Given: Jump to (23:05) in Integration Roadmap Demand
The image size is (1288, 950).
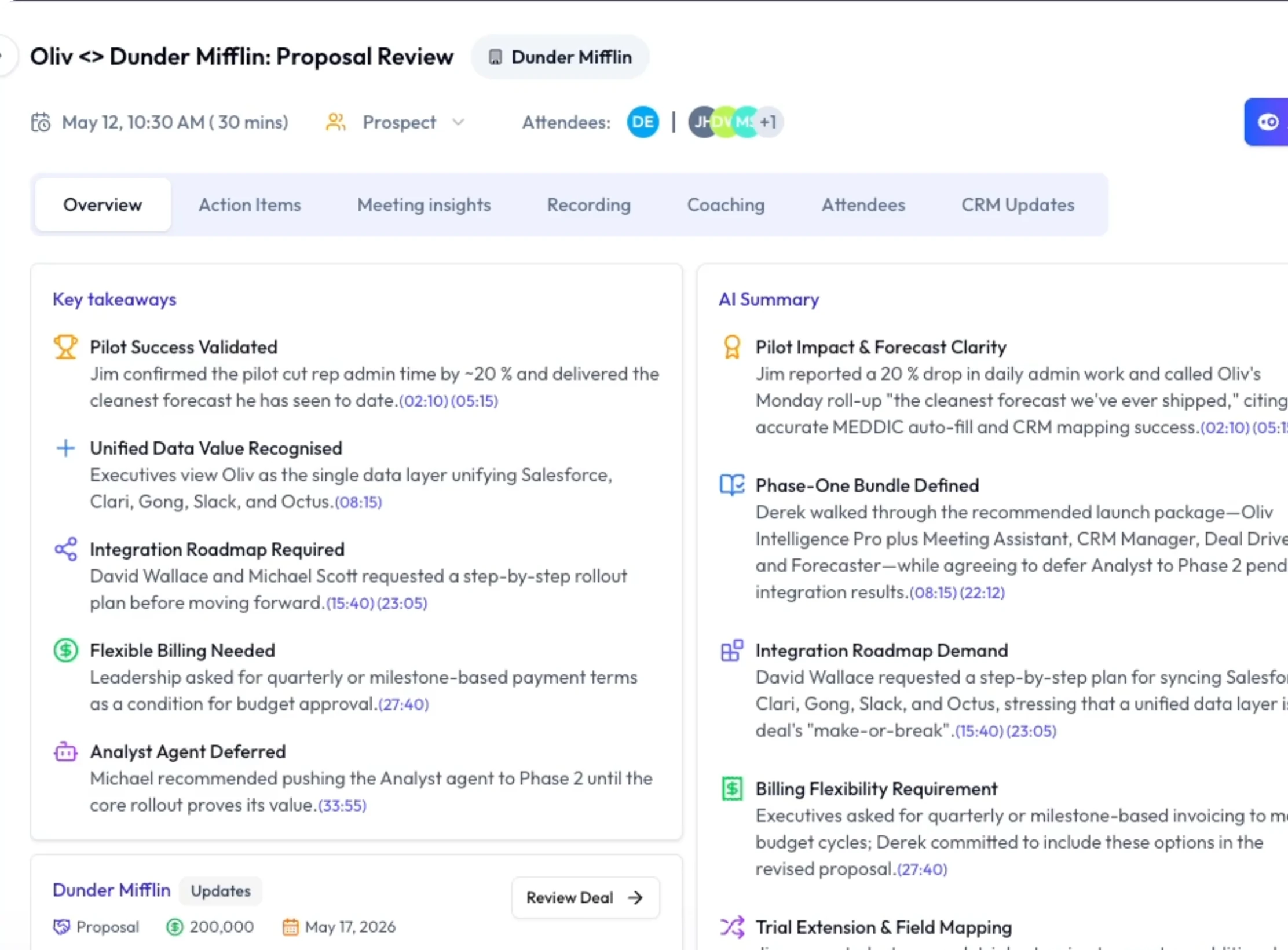Looking at the screenshot, I should pyautogui.click(x=1031, y=731).
